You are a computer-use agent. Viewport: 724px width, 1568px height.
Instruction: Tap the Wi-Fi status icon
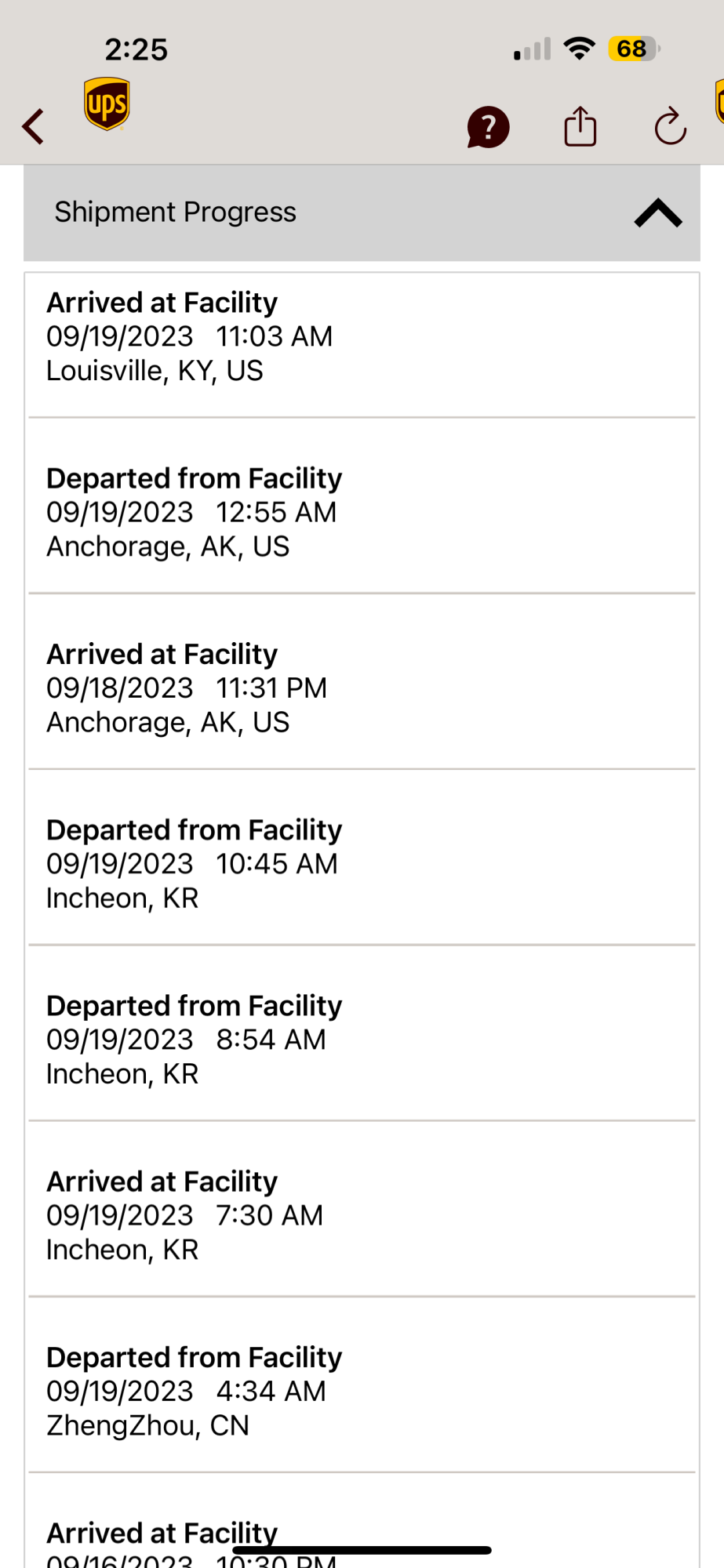click(579, 49)
